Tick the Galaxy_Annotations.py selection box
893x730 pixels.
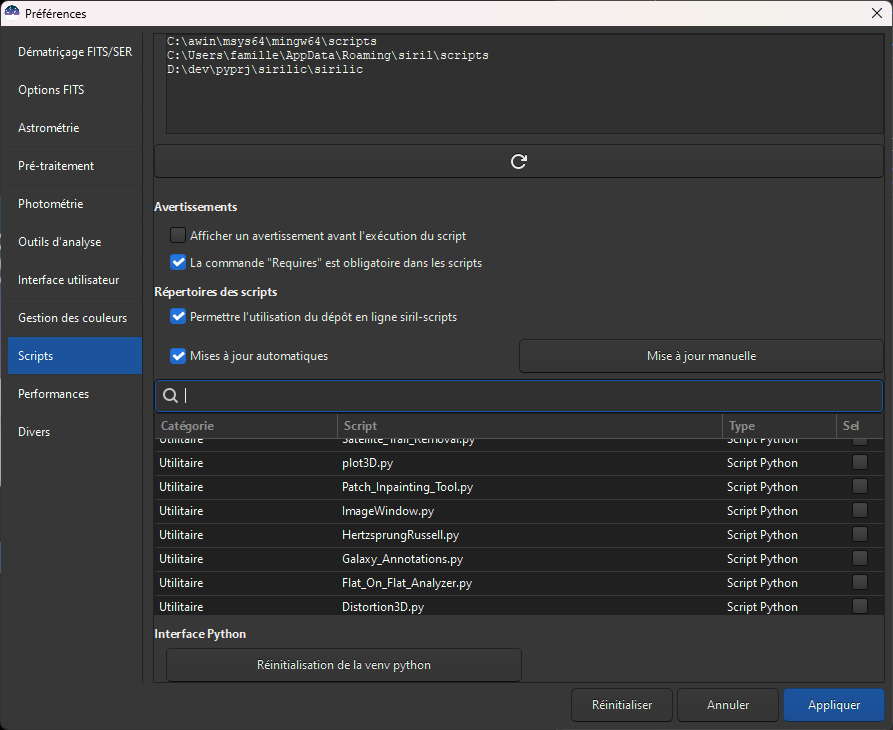point(859,559)
